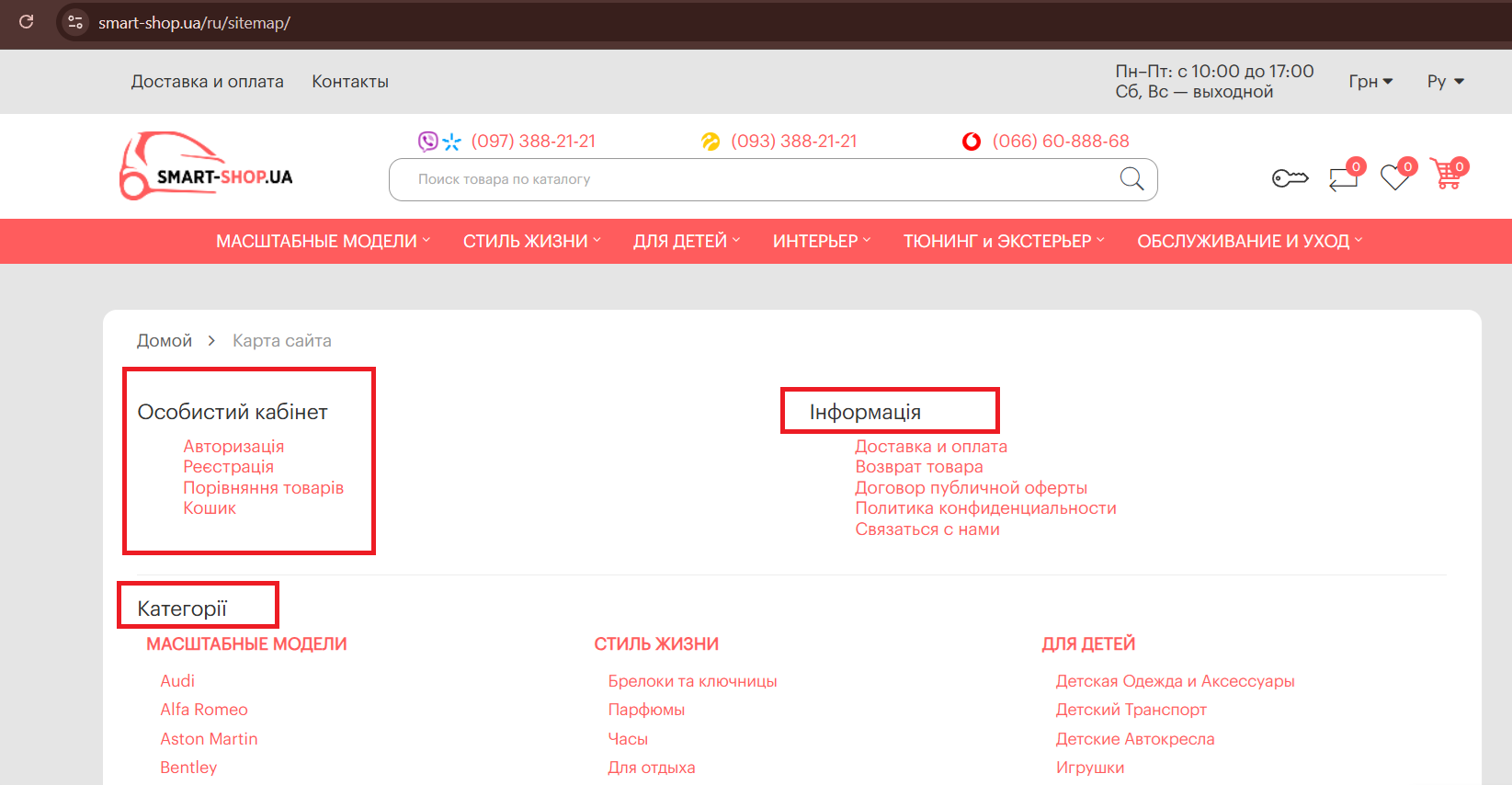Expand the Ру language dropdown
The width and height of the screenshot is (1512, 785).
[x=1445, y=82]
